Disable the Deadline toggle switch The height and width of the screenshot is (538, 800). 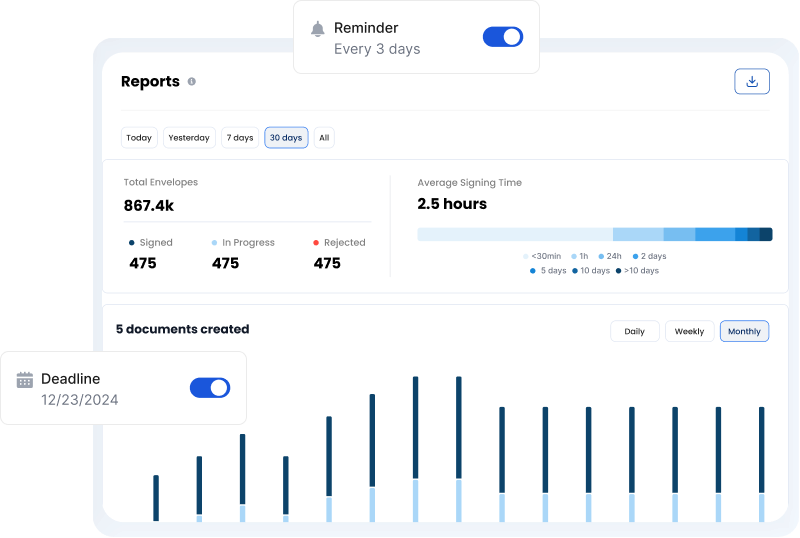pyautogui.click(x=210, y=388)
